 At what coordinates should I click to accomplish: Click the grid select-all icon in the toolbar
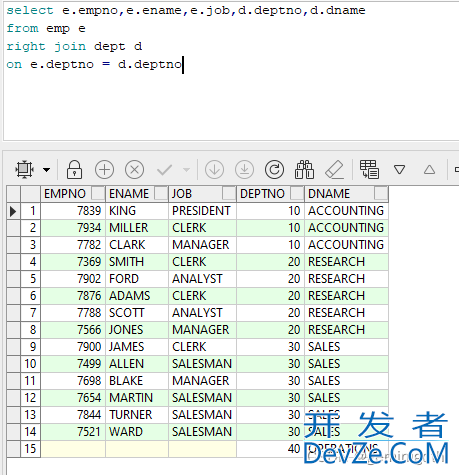click(x=24, y=169)
